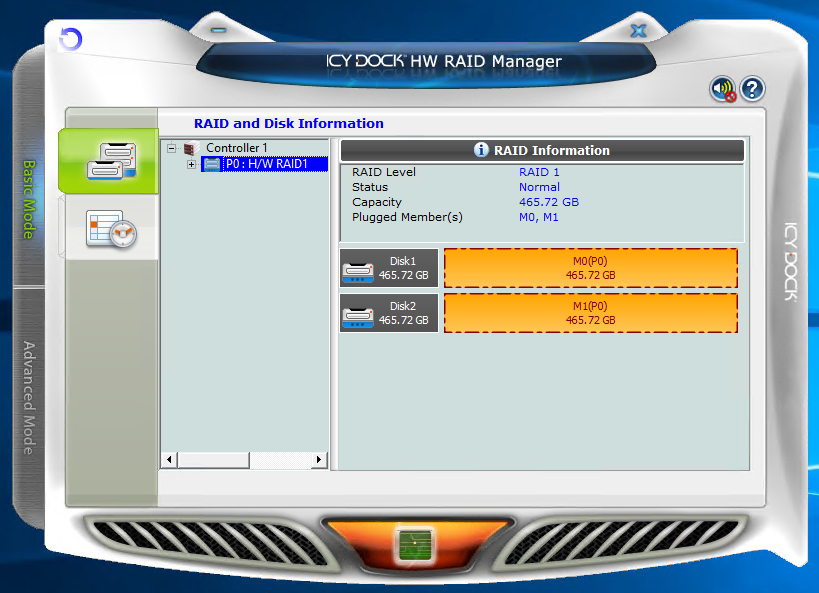Select Controller 1 in the tree
This screenshot has height=593, width=819.
click(237, 148)
